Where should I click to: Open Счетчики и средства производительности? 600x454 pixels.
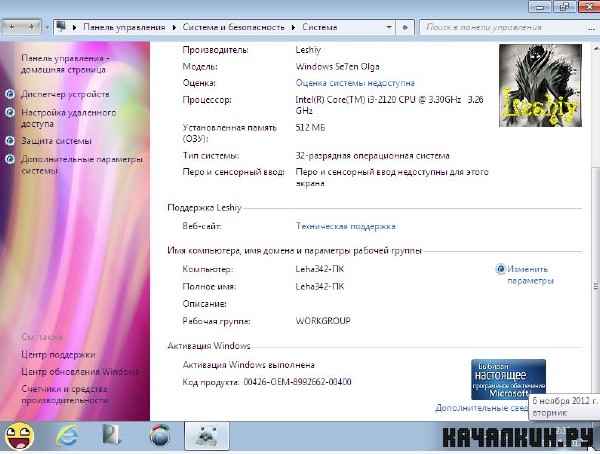[x=65, y=395]
